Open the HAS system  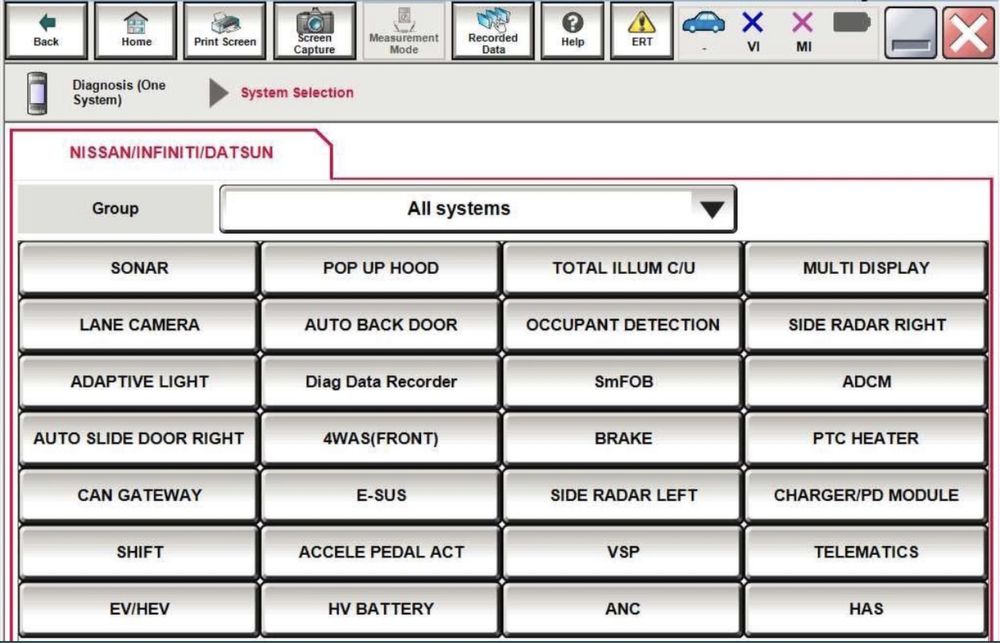tap(866, 609)
